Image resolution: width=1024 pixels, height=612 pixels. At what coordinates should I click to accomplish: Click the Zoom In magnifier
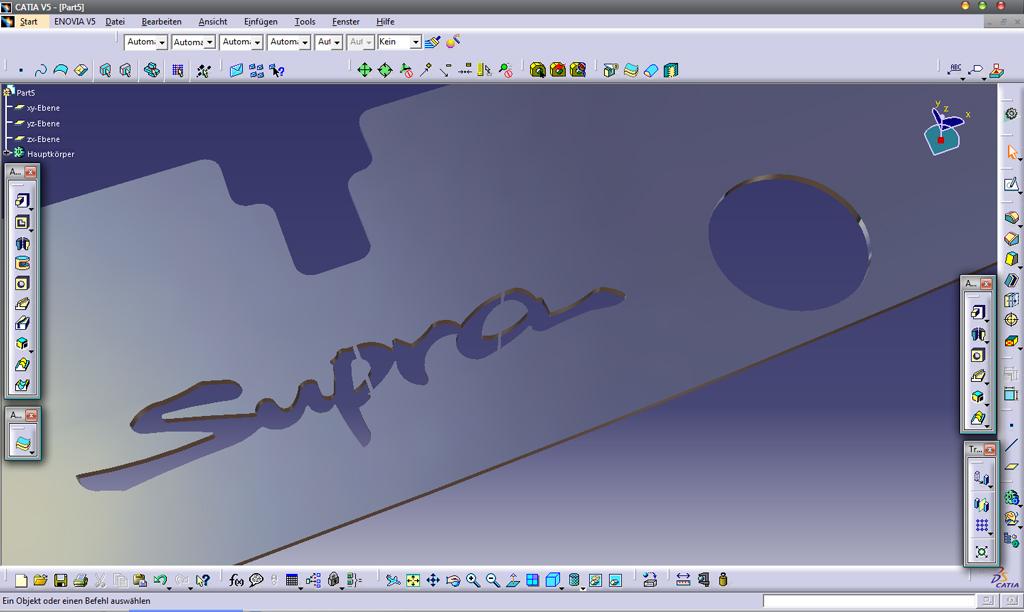pyautogui.click(x=473, y=580)
